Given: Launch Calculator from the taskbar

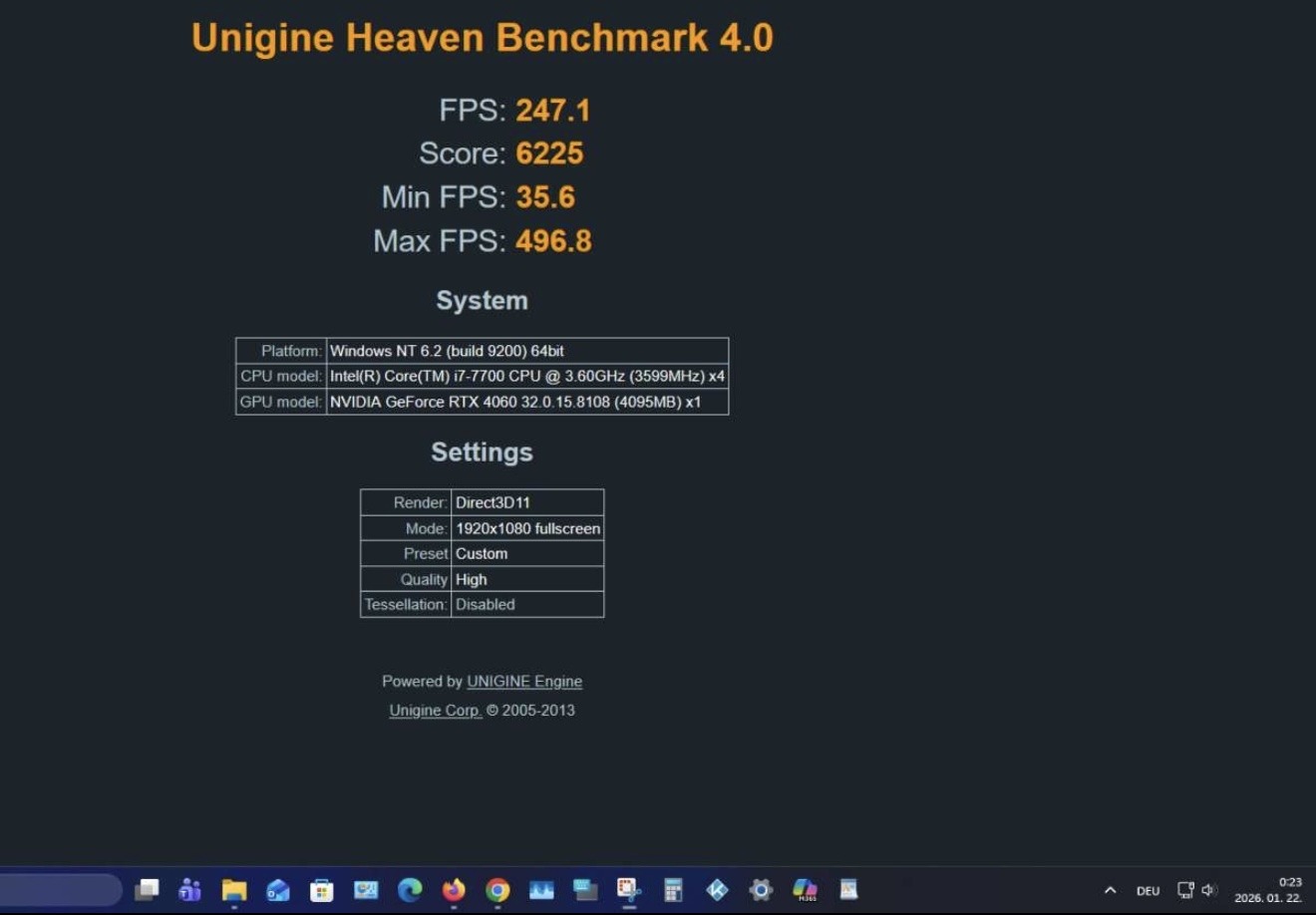Looking at the screenshot, I should point(673,889).
